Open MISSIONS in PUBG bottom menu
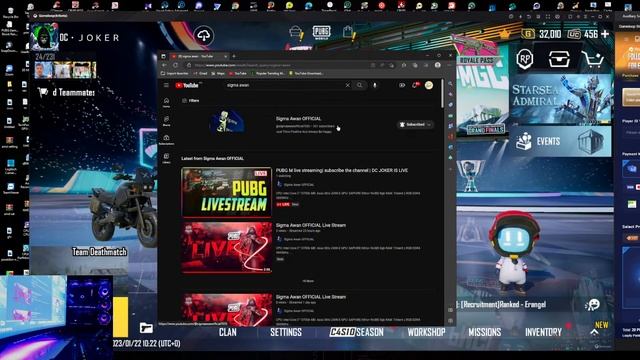 pyautogui.click(x=484, y=332)
